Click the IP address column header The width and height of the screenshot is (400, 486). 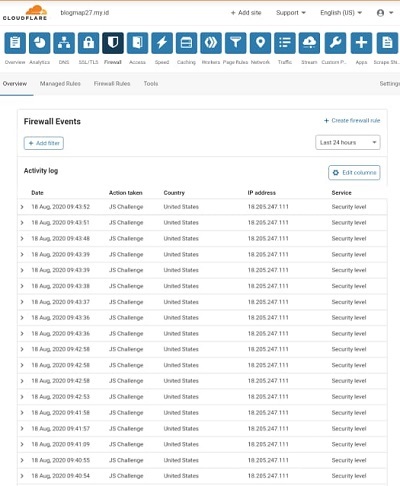(x=262, y=193)
